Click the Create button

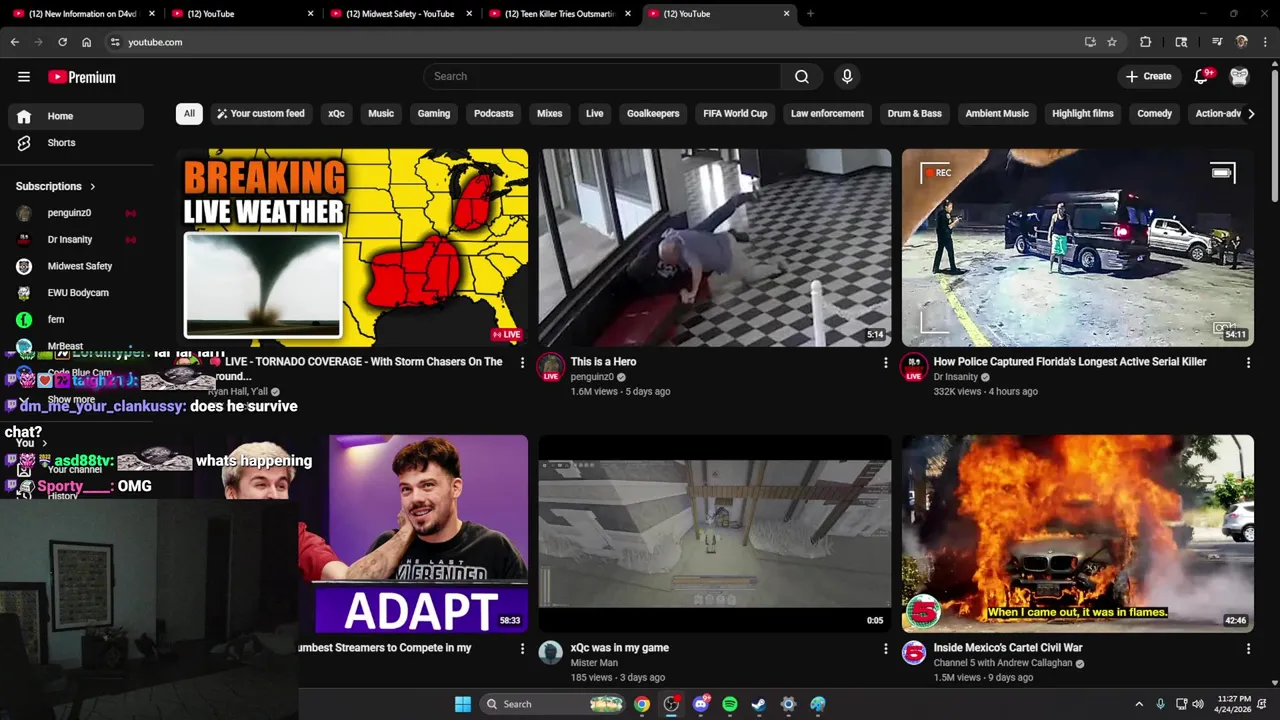click(x=1149, y=76)
